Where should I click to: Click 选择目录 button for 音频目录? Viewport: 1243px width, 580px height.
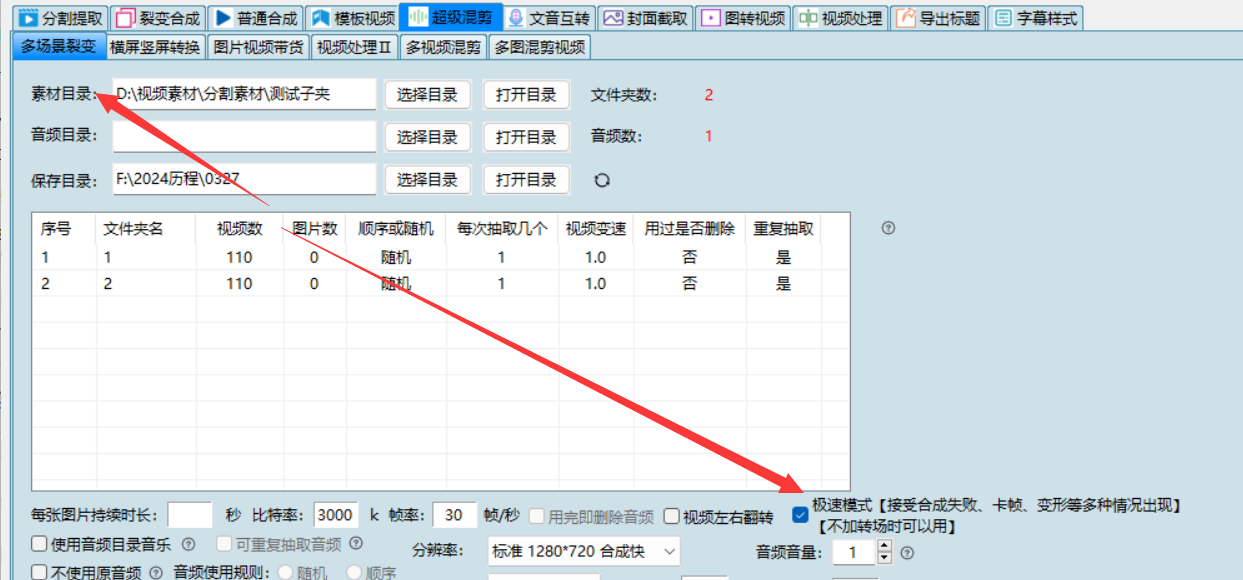(x=427, y=137)
